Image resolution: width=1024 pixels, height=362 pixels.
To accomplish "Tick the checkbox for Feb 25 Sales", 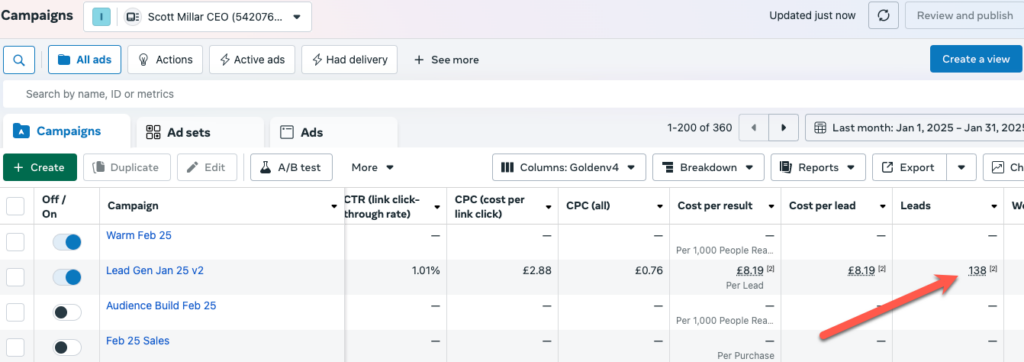I will click(x=15, y=347).
